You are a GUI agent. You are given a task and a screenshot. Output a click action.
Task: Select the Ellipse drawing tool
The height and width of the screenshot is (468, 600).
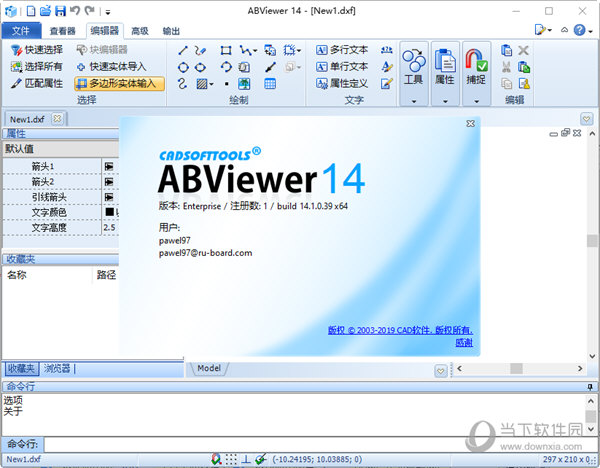200,67
